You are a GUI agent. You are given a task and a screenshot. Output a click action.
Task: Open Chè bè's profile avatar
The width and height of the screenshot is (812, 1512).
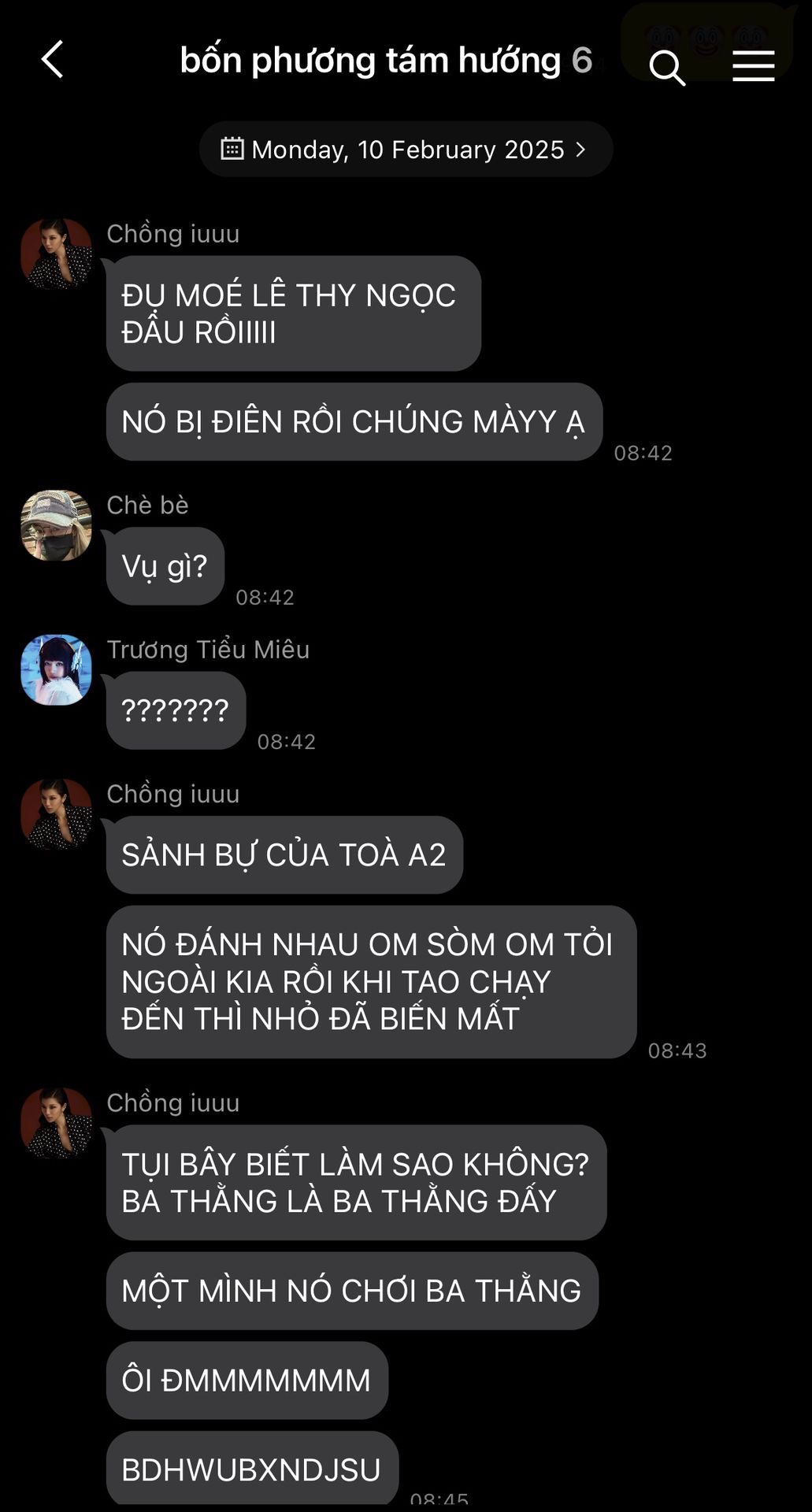56,525
